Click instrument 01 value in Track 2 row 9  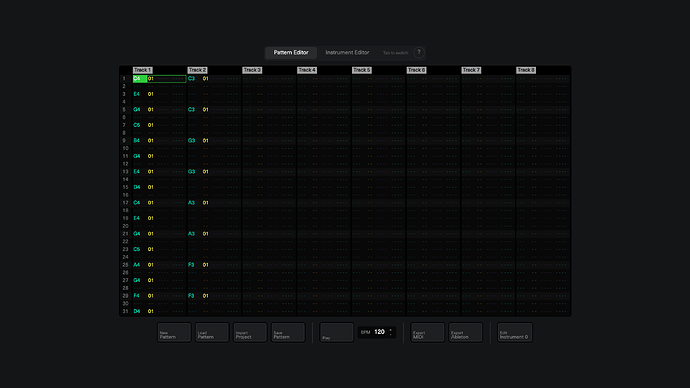[206, 141]
